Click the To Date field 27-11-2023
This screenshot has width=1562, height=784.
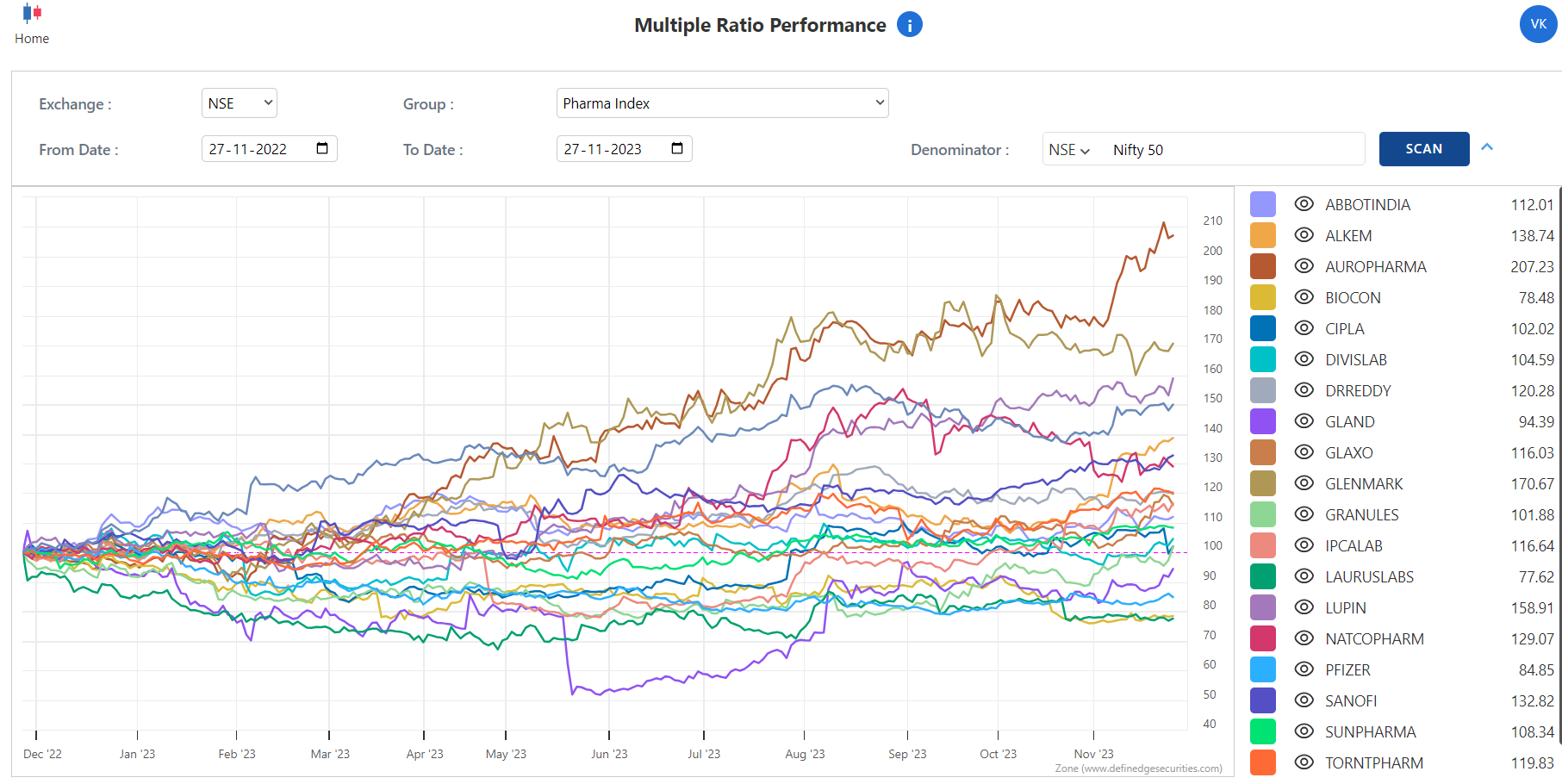[x=624, y=149]
